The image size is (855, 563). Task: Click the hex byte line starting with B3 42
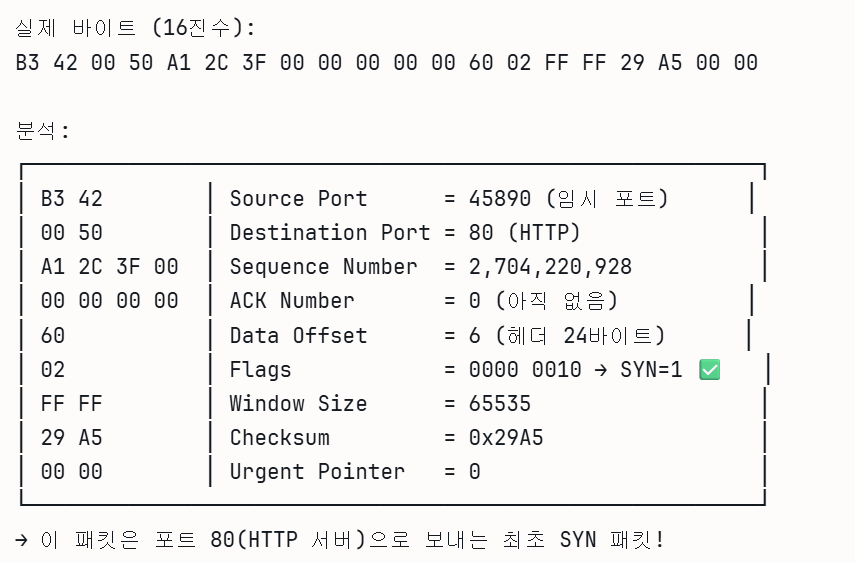pos(386,63)
